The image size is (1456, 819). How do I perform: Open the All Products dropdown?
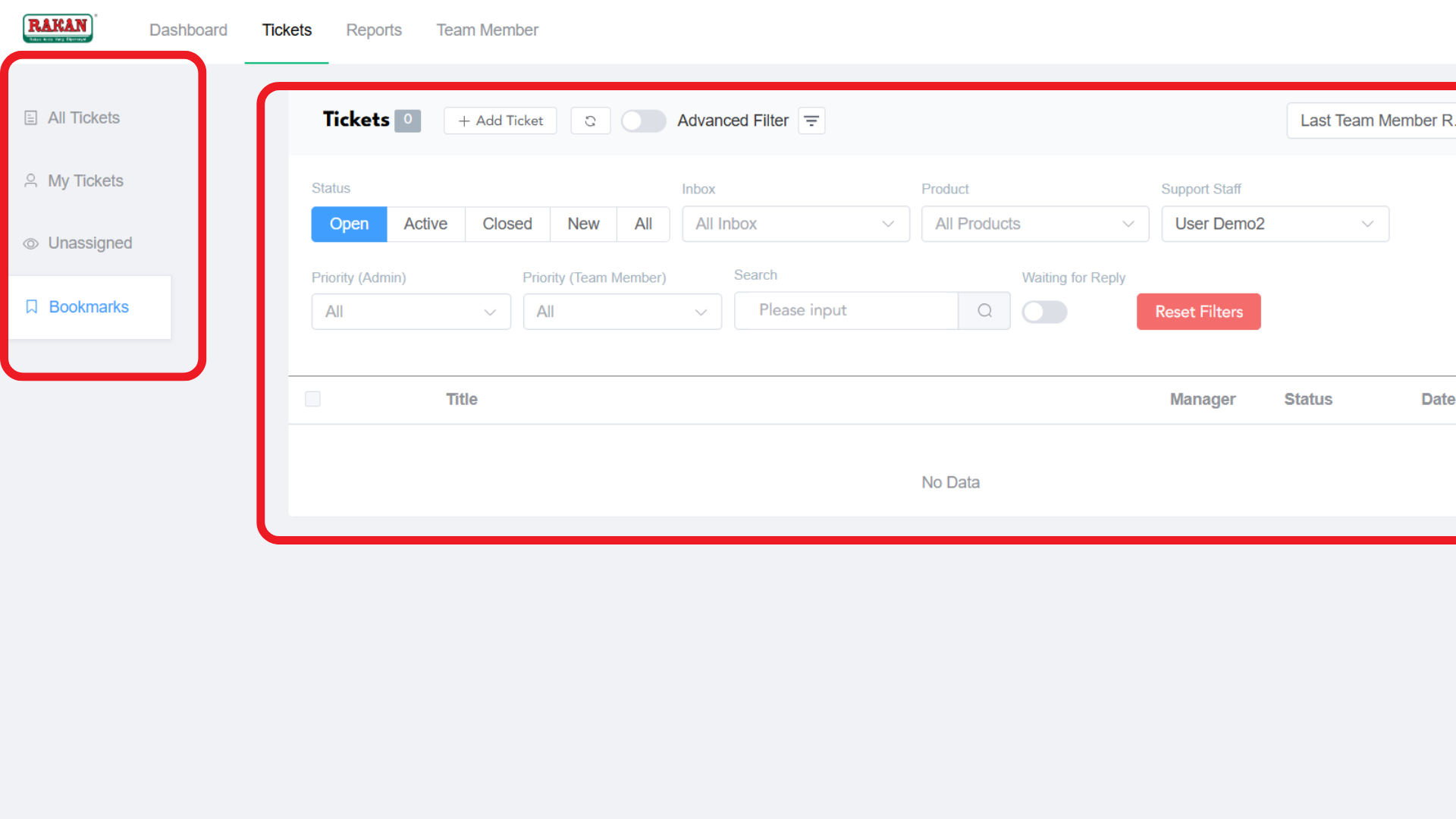pyautogui.click(x=1035, y=224)
